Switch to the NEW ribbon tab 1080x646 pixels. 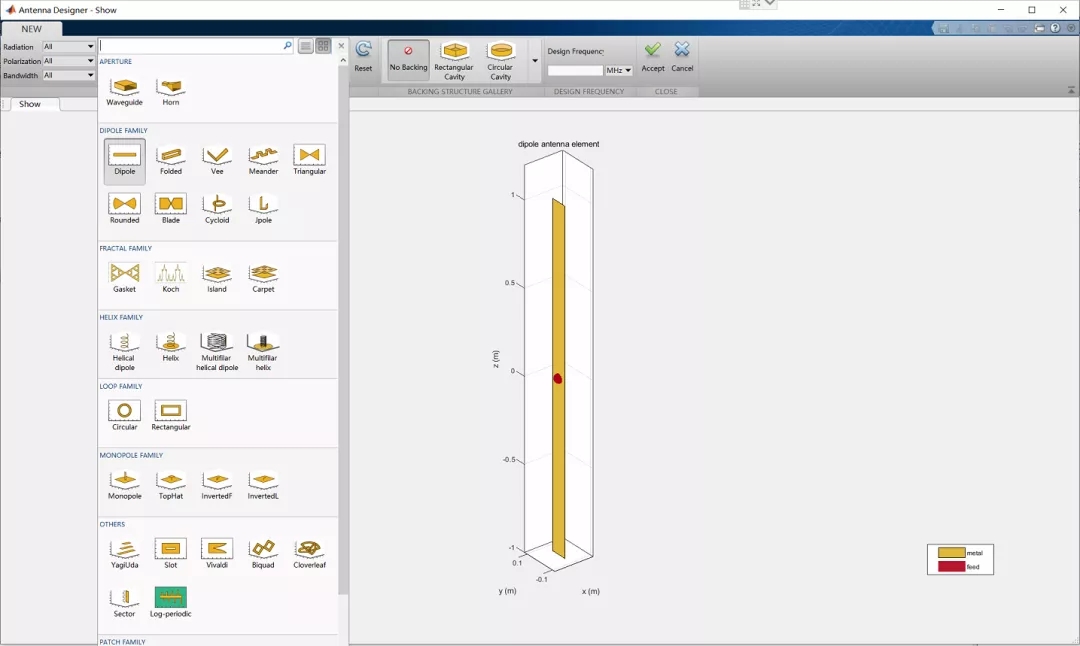(32, 29)
